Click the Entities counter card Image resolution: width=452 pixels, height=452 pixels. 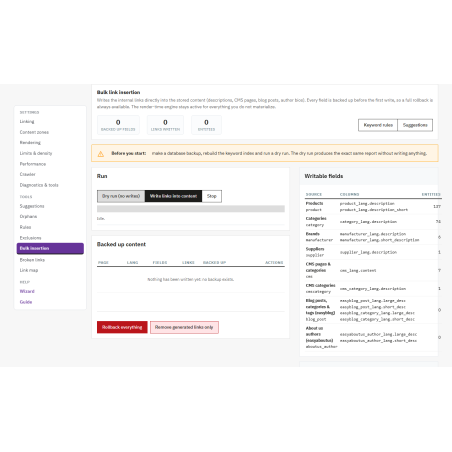[x=206, y=125]
